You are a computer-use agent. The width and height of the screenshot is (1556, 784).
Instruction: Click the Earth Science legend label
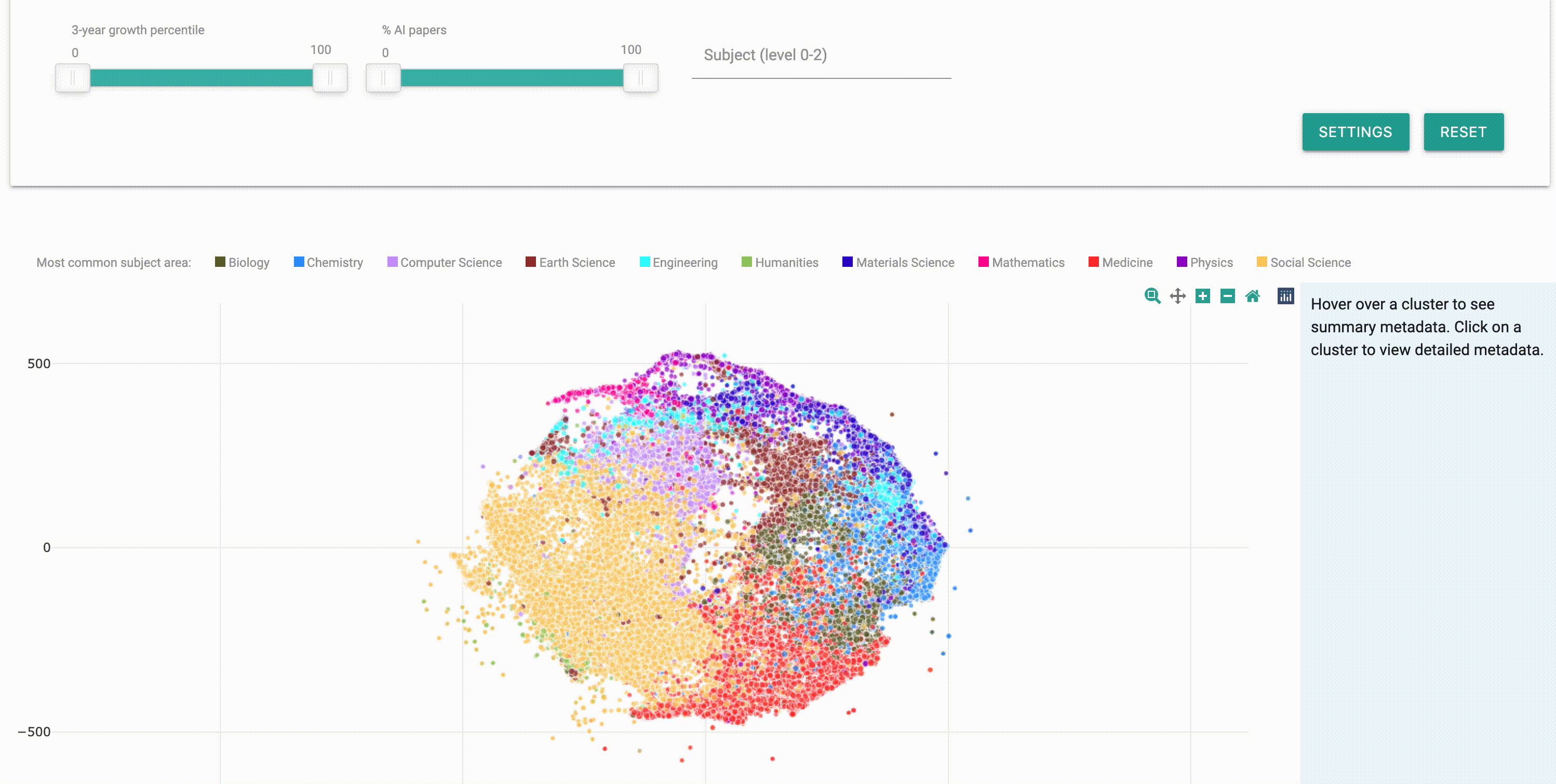pos(577,263)
